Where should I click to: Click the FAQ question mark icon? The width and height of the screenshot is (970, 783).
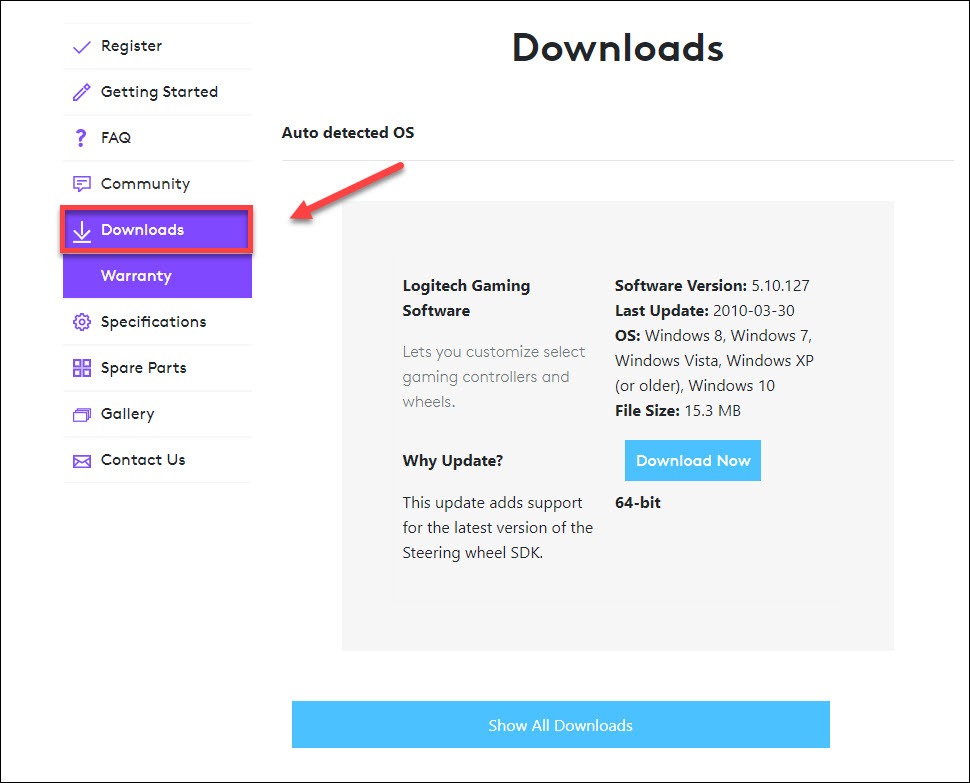[80, 138]
